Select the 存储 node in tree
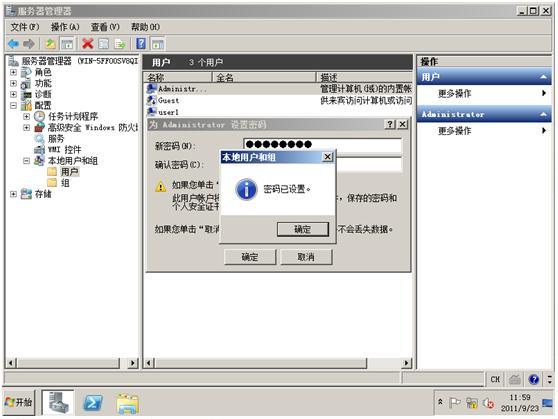This screenshot has height=419, width=558. coord(43,194)
